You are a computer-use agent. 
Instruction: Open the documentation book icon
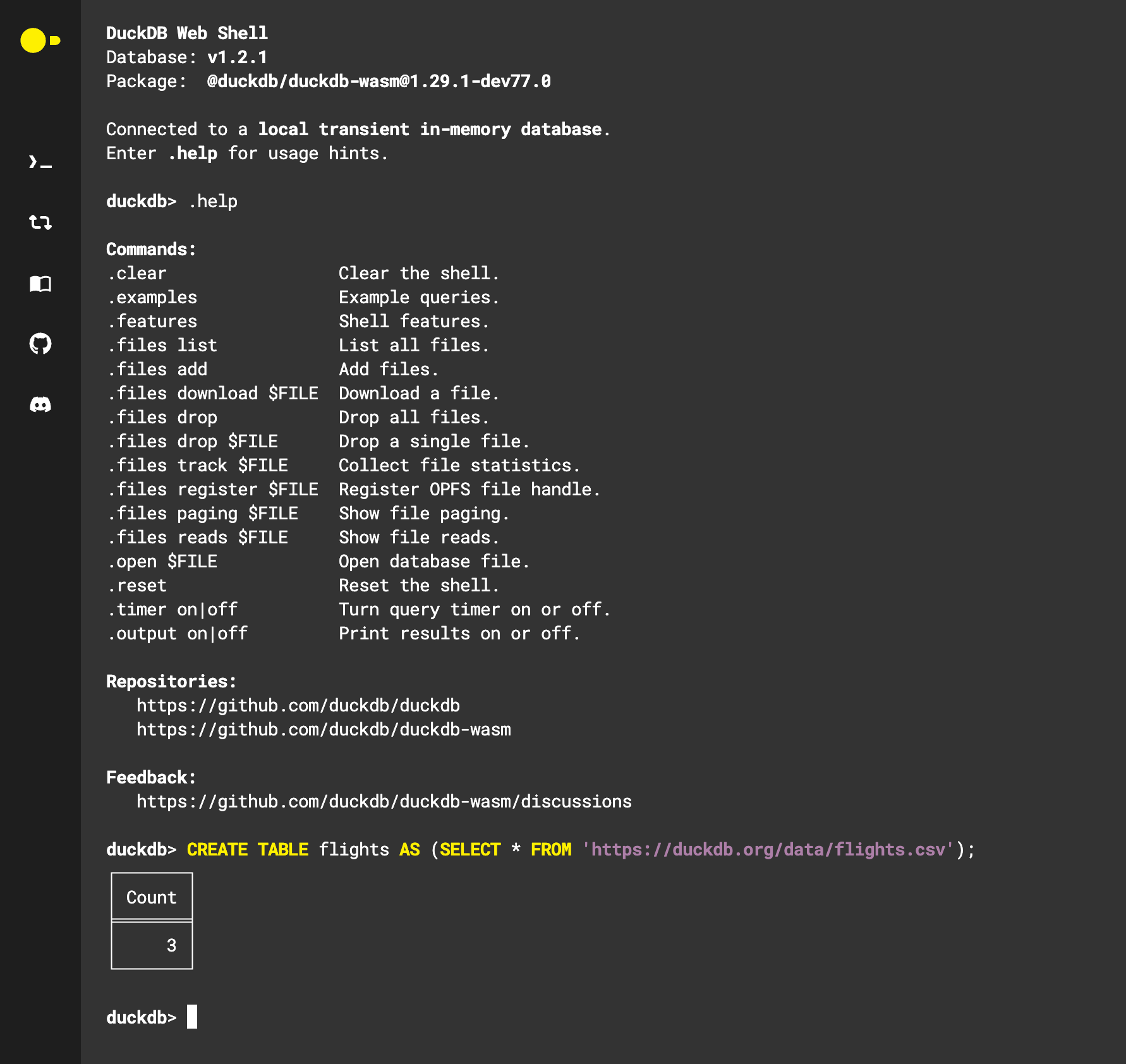[x=40, y=284]
